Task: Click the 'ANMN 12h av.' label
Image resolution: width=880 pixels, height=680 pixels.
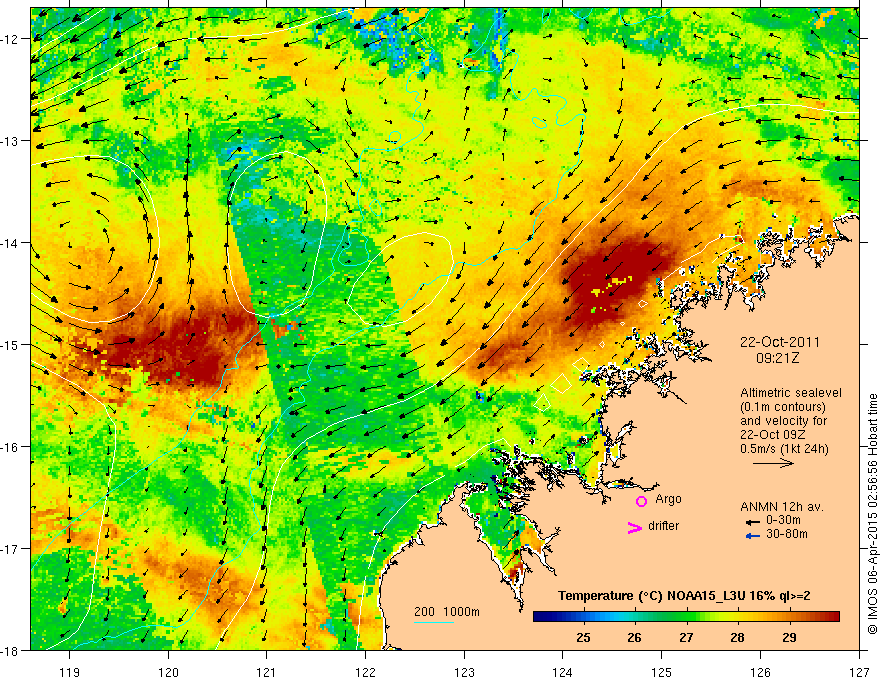Action: tap(781, 507)
